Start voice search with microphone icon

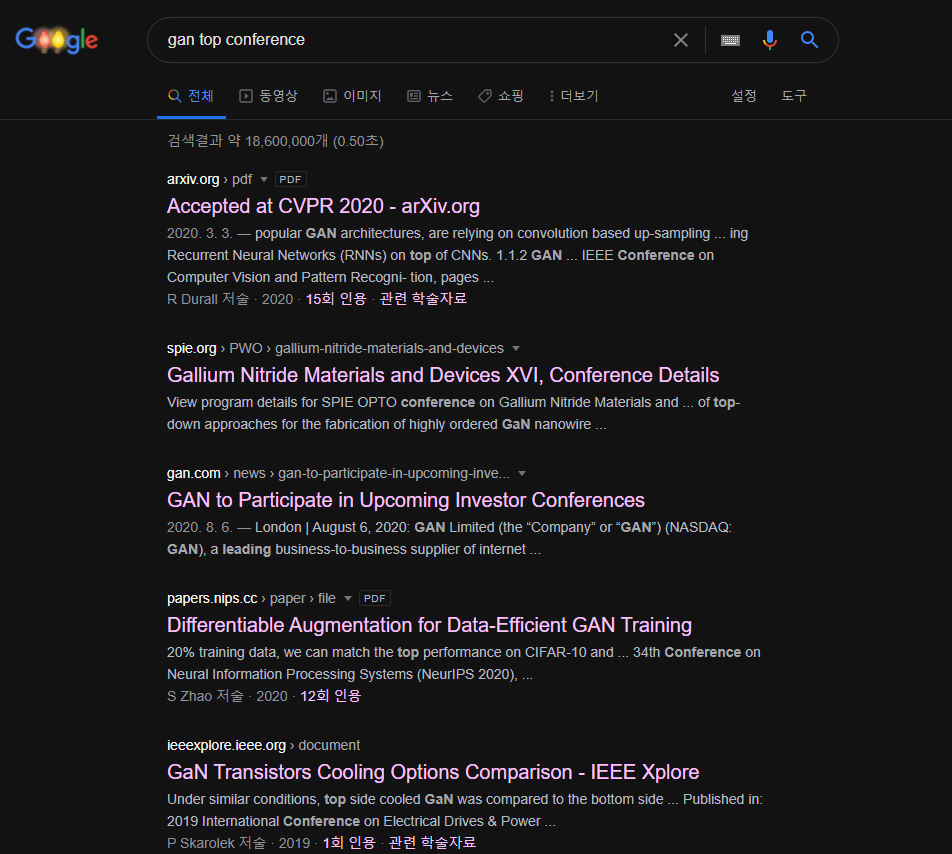coord(769,40)
